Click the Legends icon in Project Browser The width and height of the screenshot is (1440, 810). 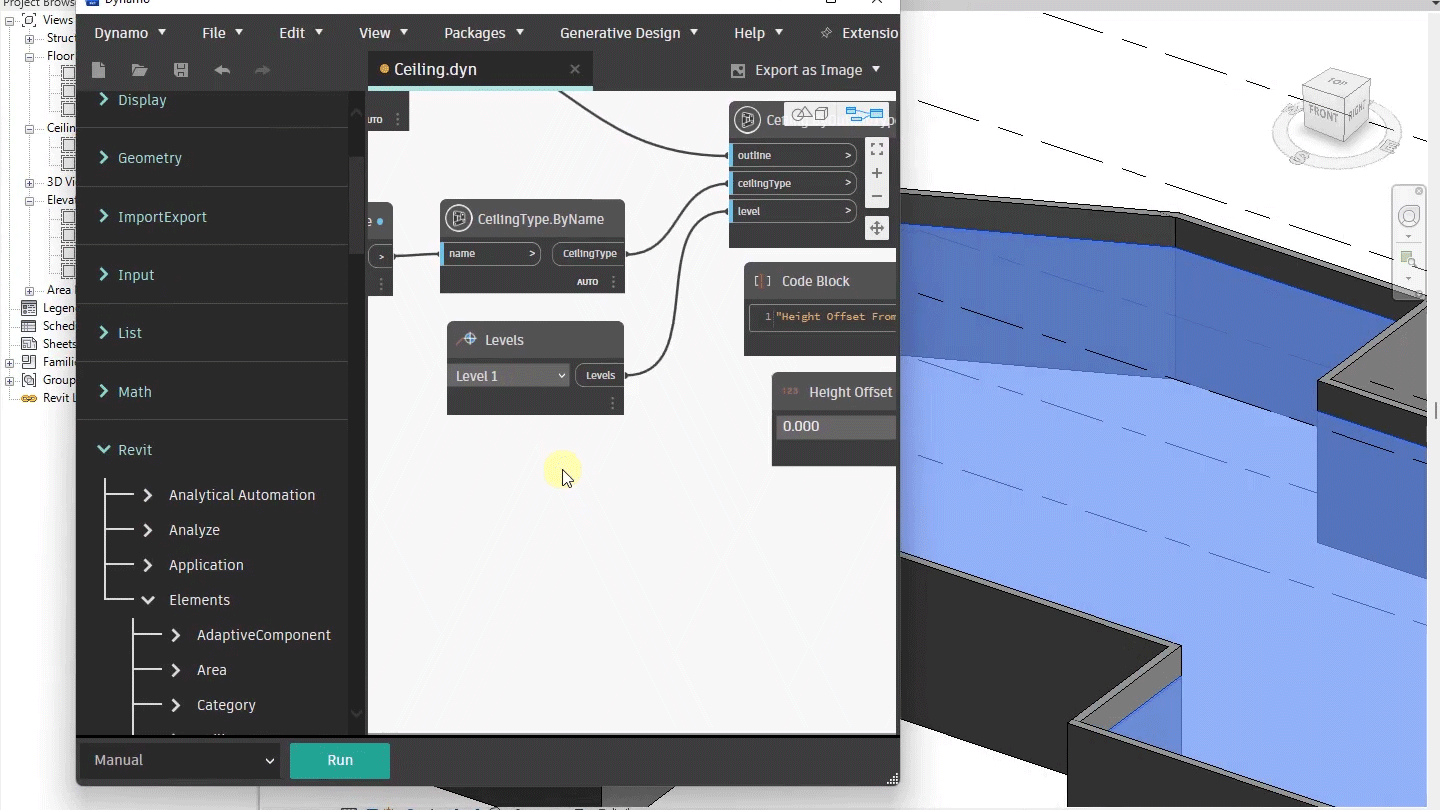[x=29, y=308]
